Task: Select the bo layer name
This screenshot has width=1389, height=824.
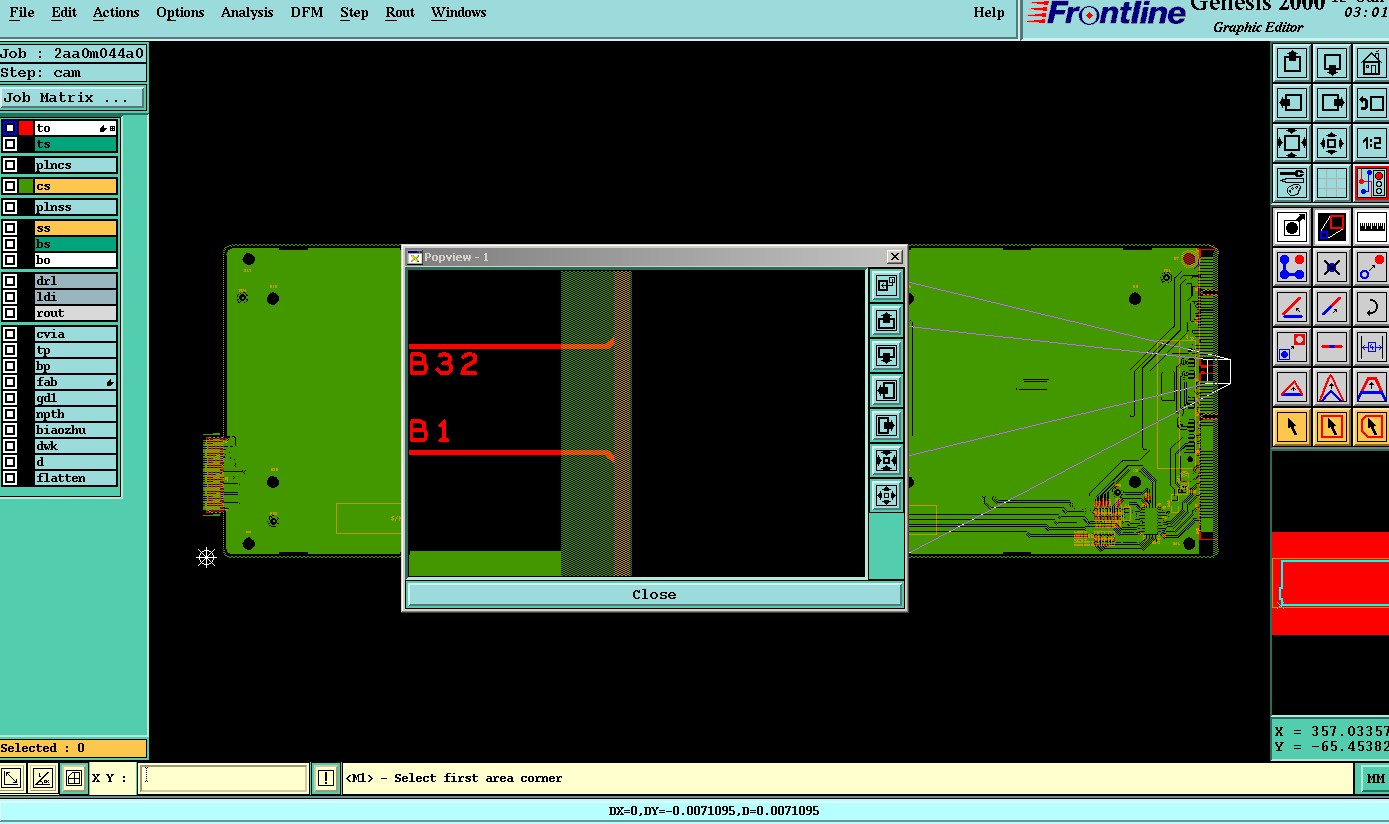Action: pyautogui.click(x=76, y=260)
